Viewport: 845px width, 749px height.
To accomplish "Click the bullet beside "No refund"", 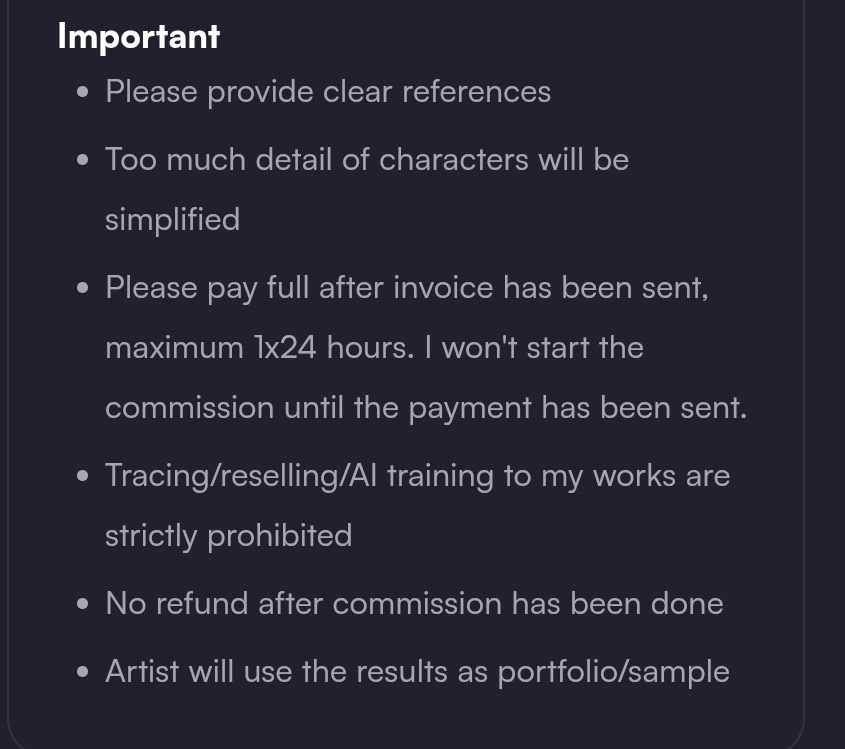I will [83, 604].
